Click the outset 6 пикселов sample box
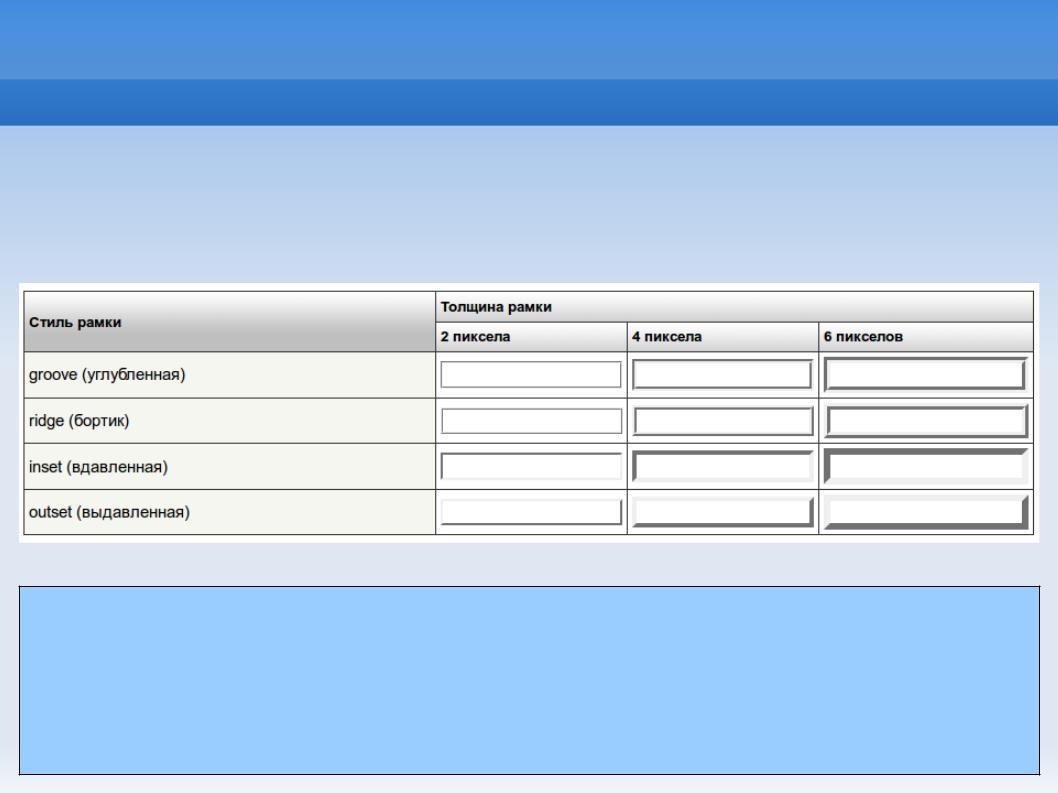1058x793 pixels. pos(926,512)
